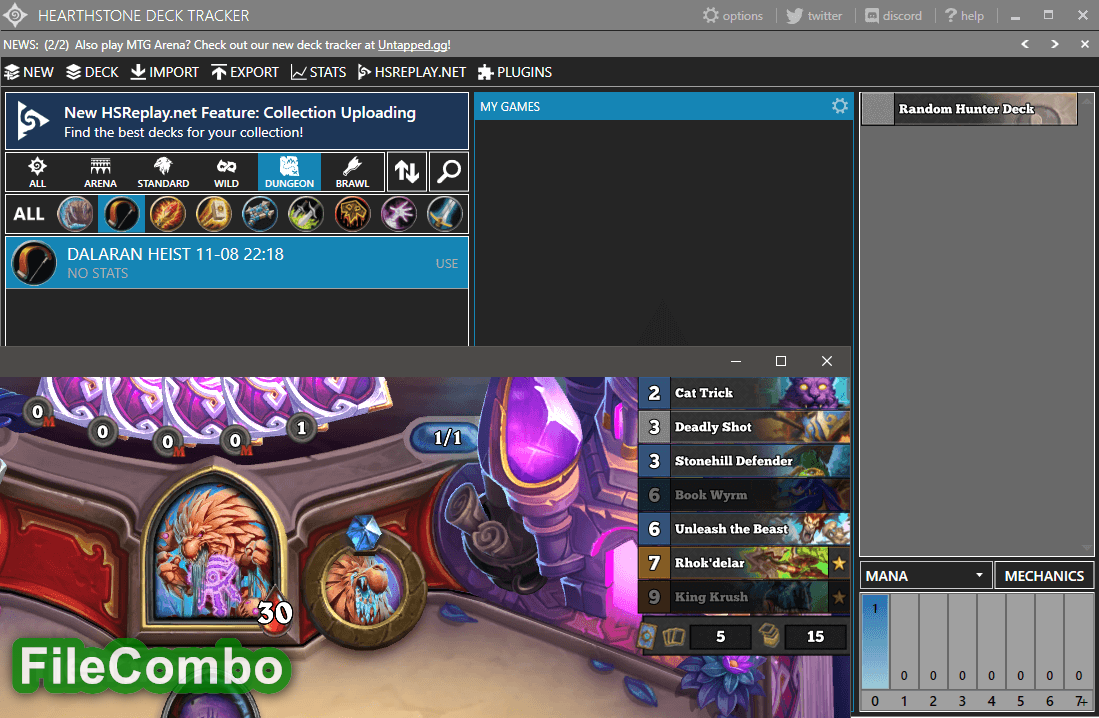Filter decks by Rogue class icon
Screen dimensions: 1099x718
tap(306, 214)
